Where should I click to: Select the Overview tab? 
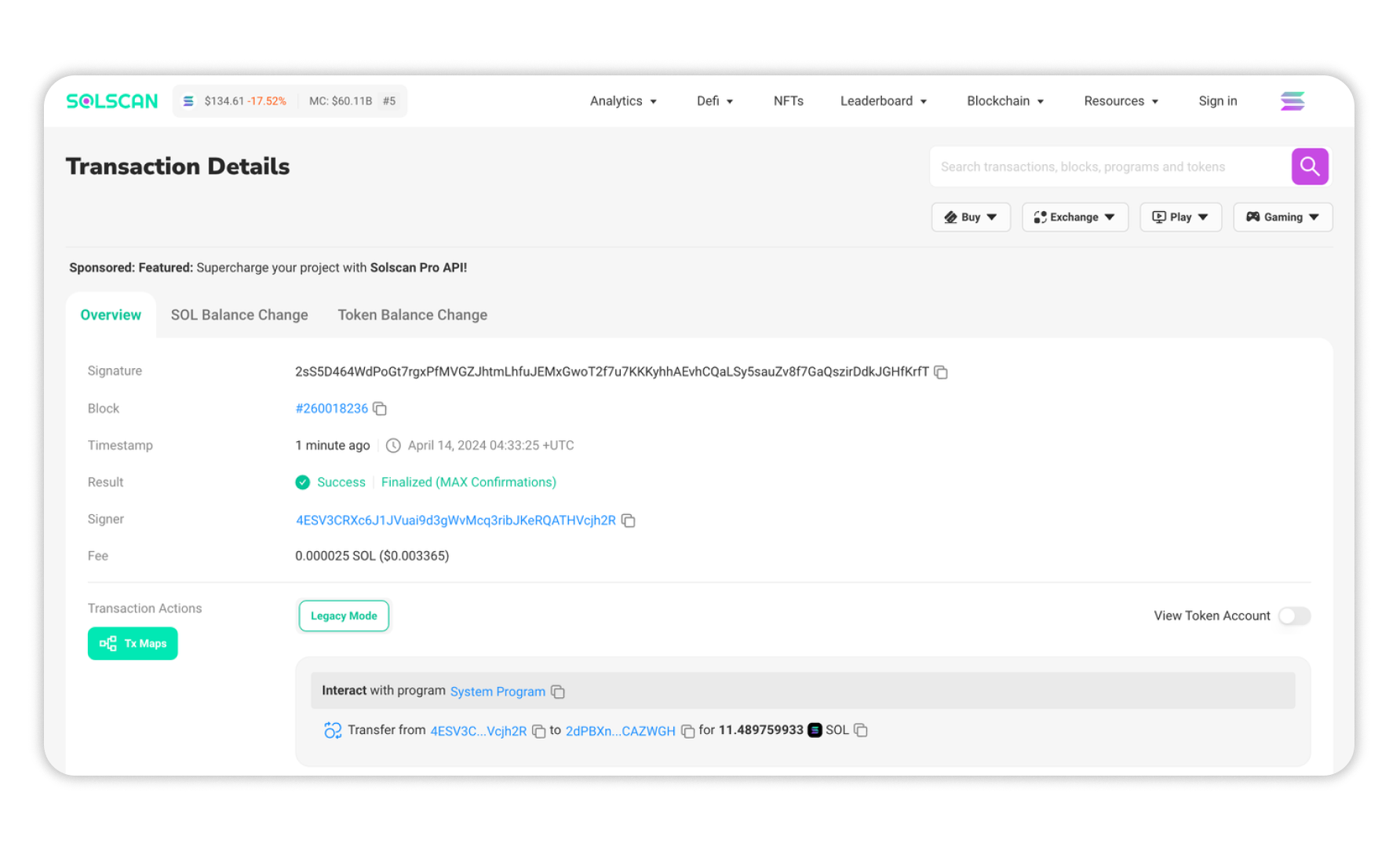coord(111,315)
